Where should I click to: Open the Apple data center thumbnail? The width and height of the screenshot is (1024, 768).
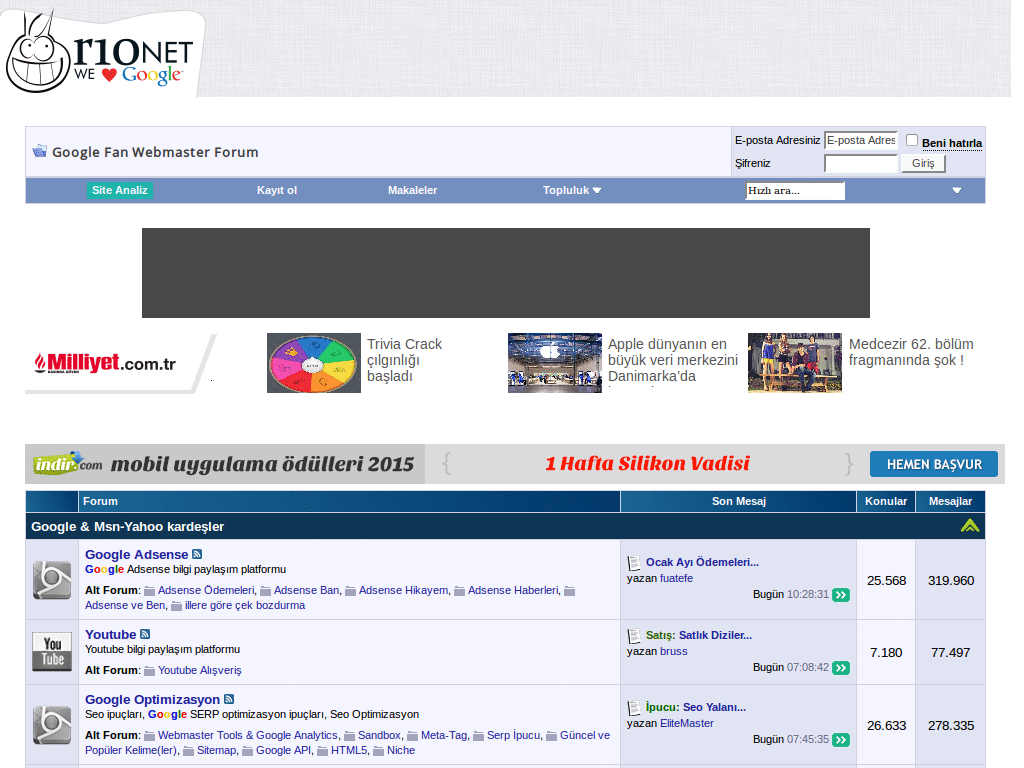point(554,363)
